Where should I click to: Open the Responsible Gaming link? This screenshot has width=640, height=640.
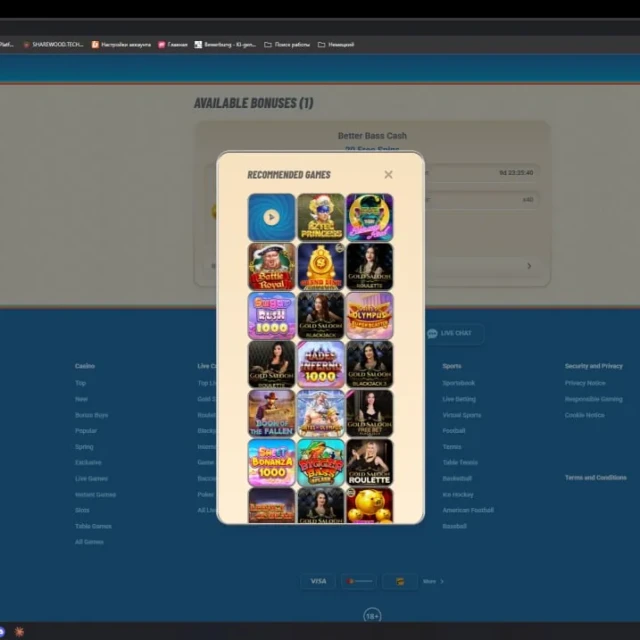594,399
